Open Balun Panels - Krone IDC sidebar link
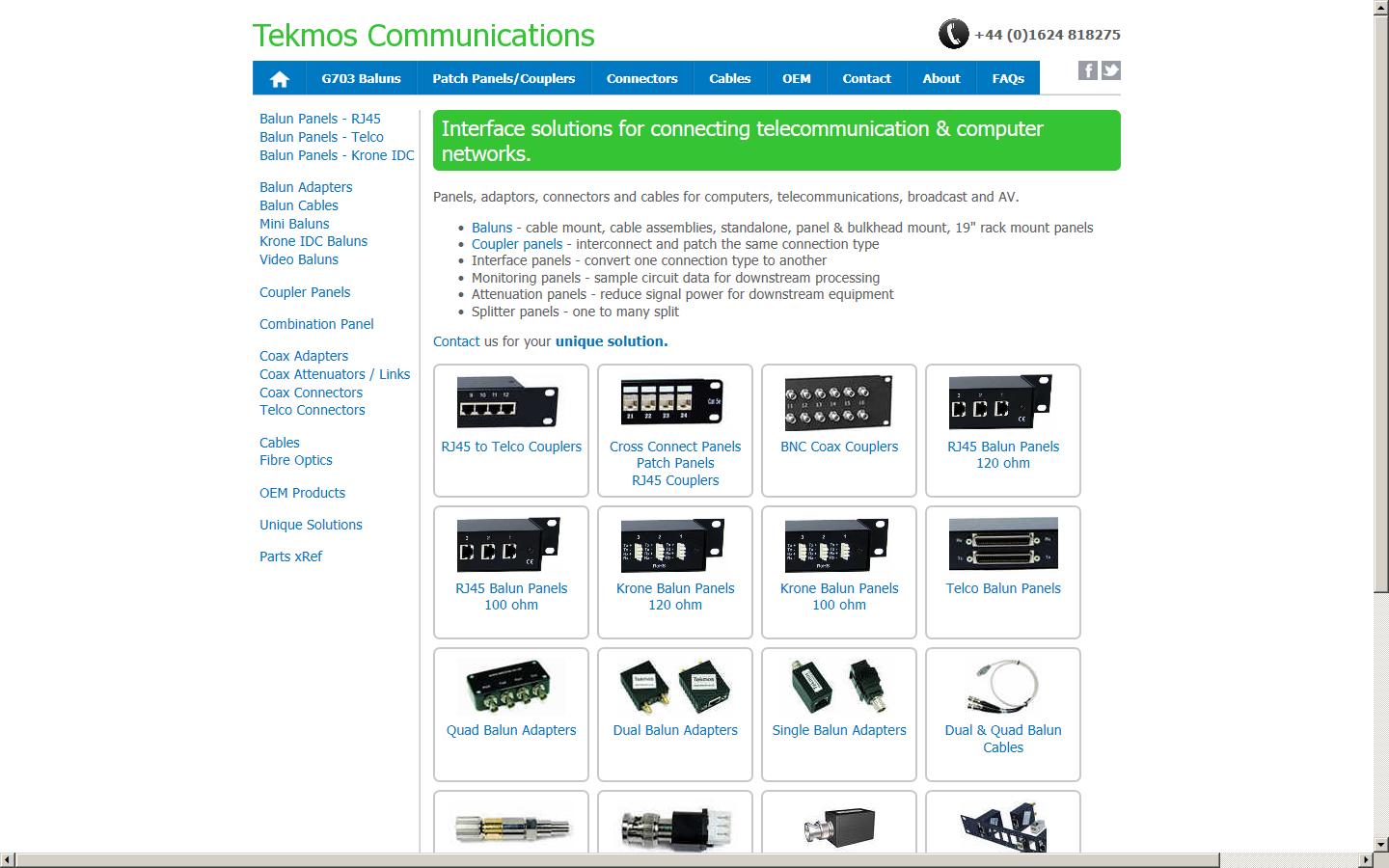Screen dimensions: 1389x868 pyautogui.click(x=337, y=155)
